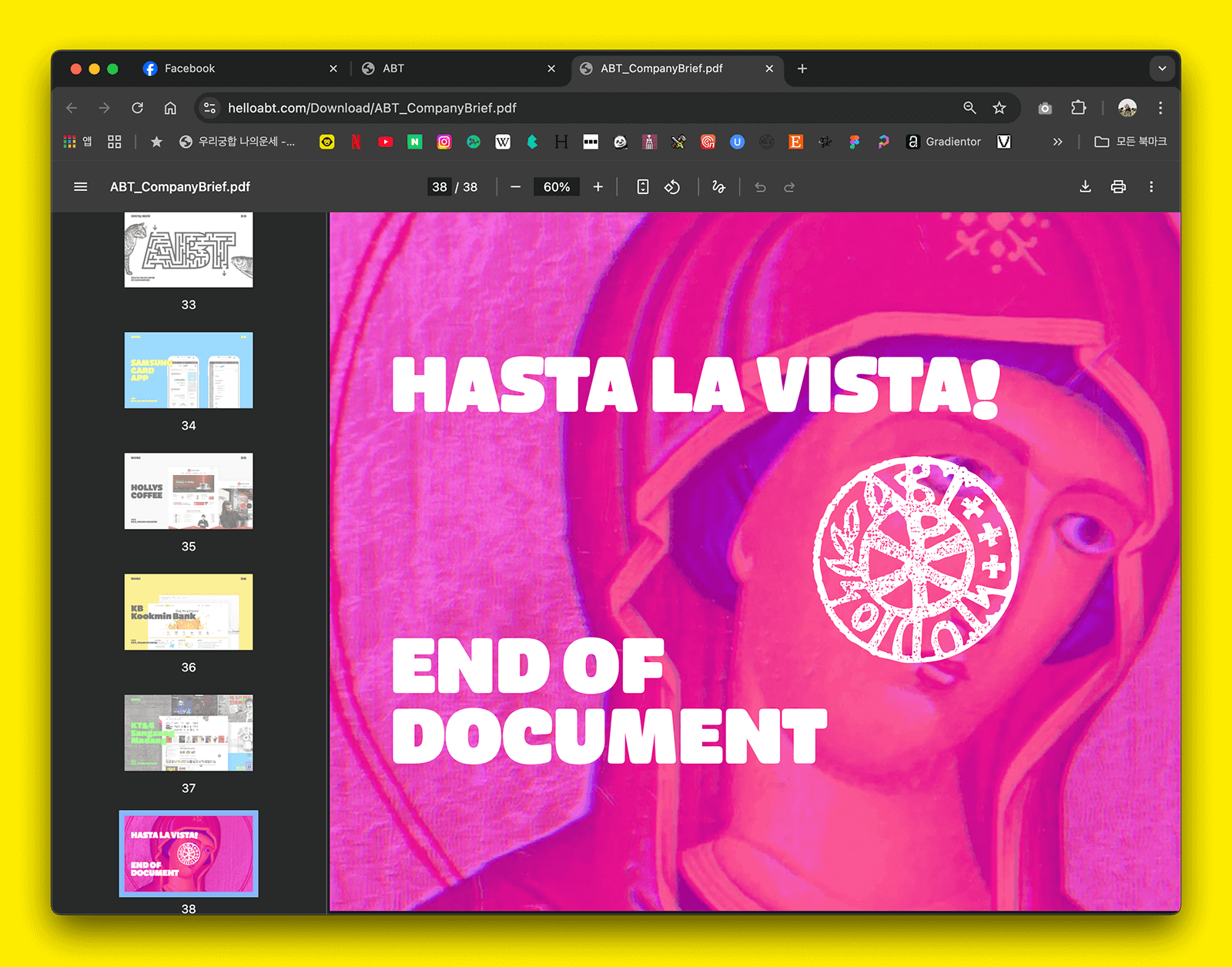Viewport: 1232px width, 967px height.
Task: Click the page number input field
Action: (x=440, y=187)
